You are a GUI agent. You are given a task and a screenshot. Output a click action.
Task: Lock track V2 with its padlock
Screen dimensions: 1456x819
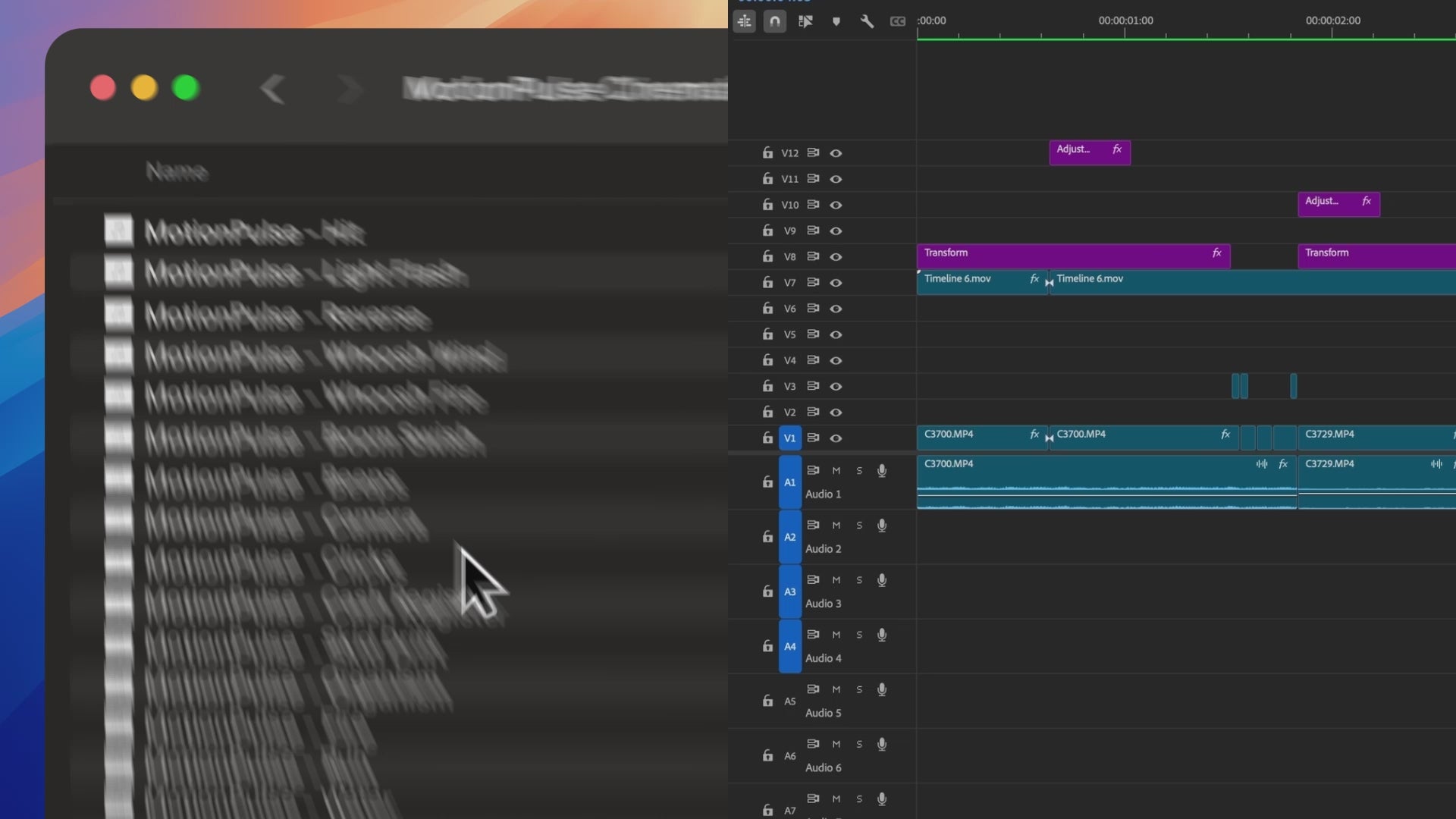point(767,412)
